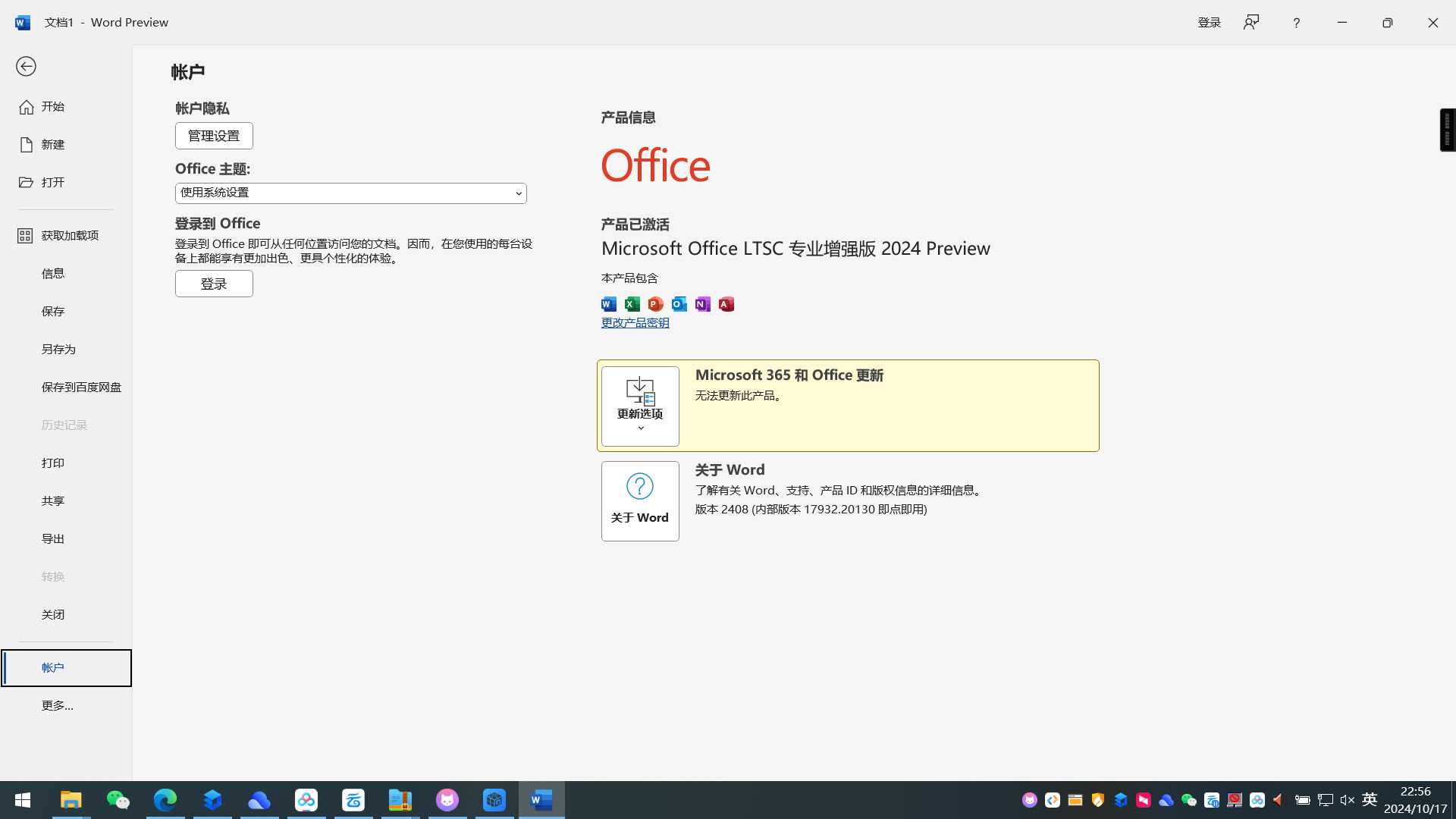The width and height of the screenshot is (1456, 819).
Task: Choose 另存为 in the sidebar
Action: [66, 350]
